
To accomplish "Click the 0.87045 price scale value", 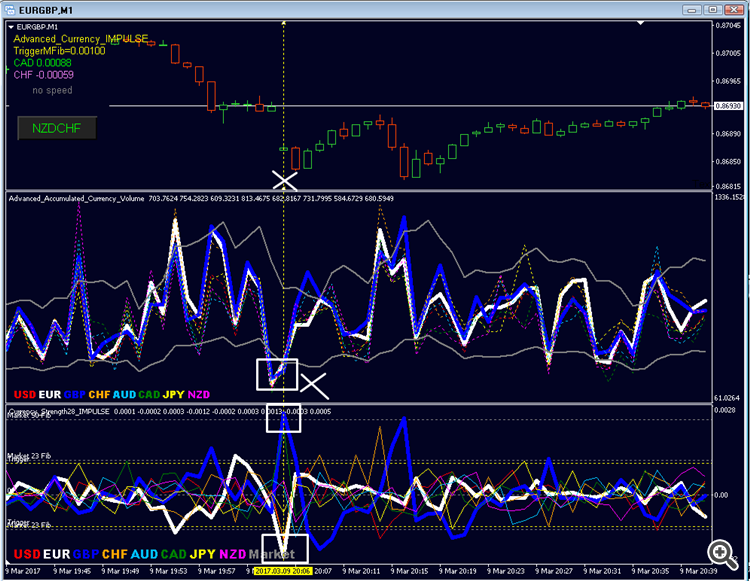I will coord(728,25).
